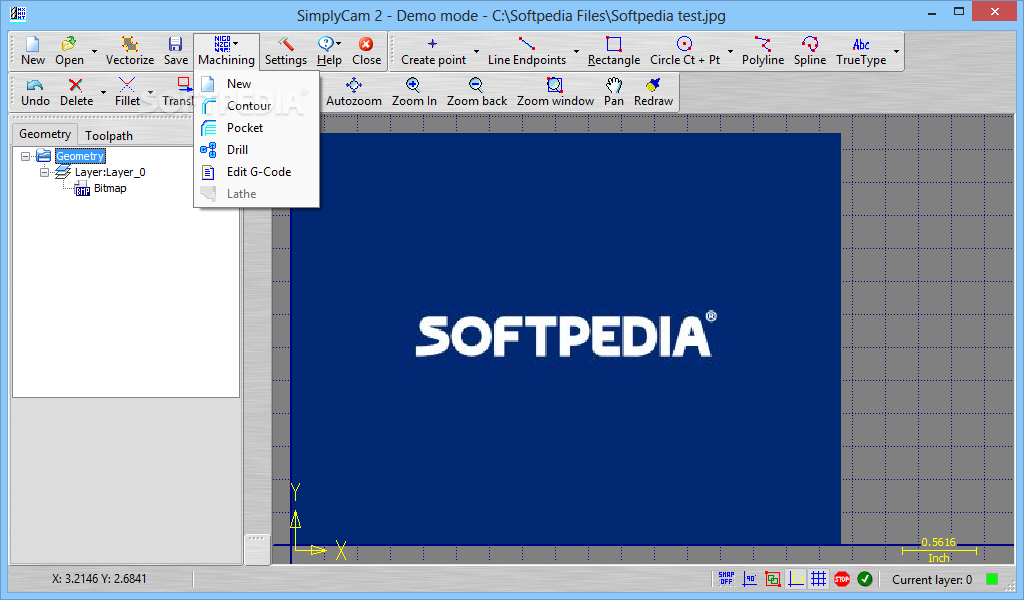Click the SimplyCam title bar app icon
This screenshot has width=1024, height=600.
click(x=18, y=14)
